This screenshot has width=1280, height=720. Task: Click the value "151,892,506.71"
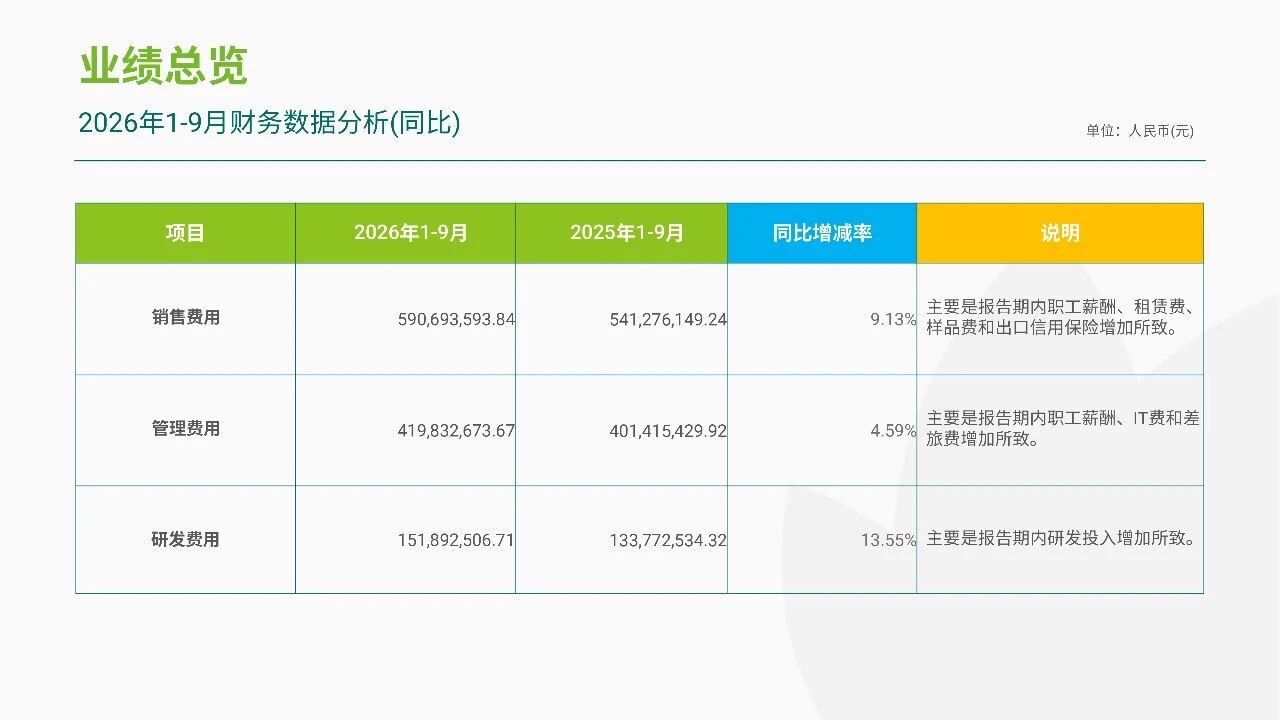coord(456,540)
